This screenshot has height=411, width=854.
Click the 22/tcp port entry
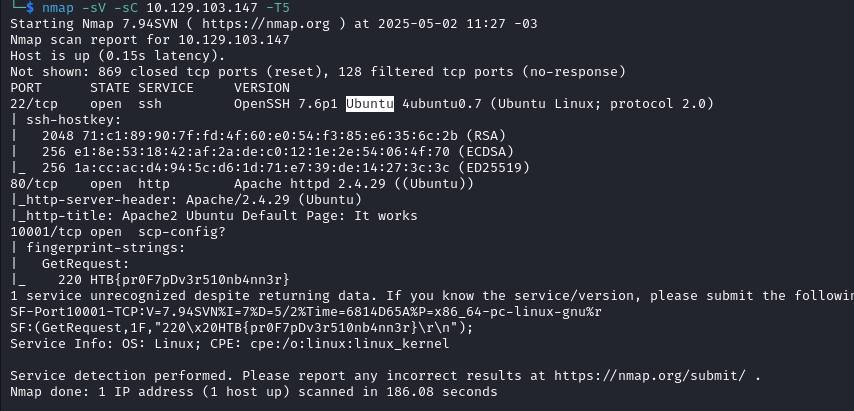tap(34, 103)
